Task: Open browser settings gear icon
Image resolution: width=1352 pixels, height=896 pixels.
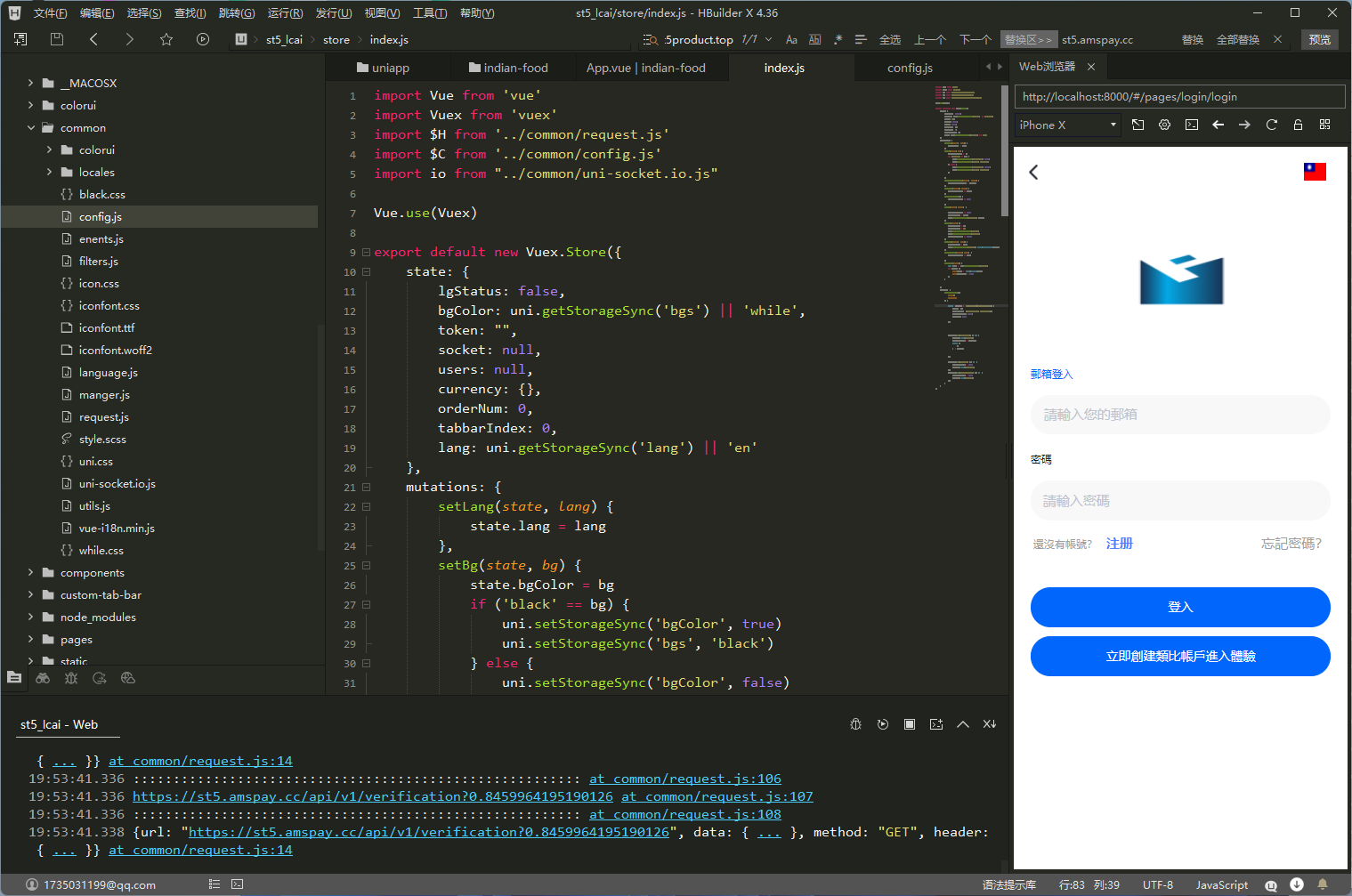Action: click(1164, 125)
